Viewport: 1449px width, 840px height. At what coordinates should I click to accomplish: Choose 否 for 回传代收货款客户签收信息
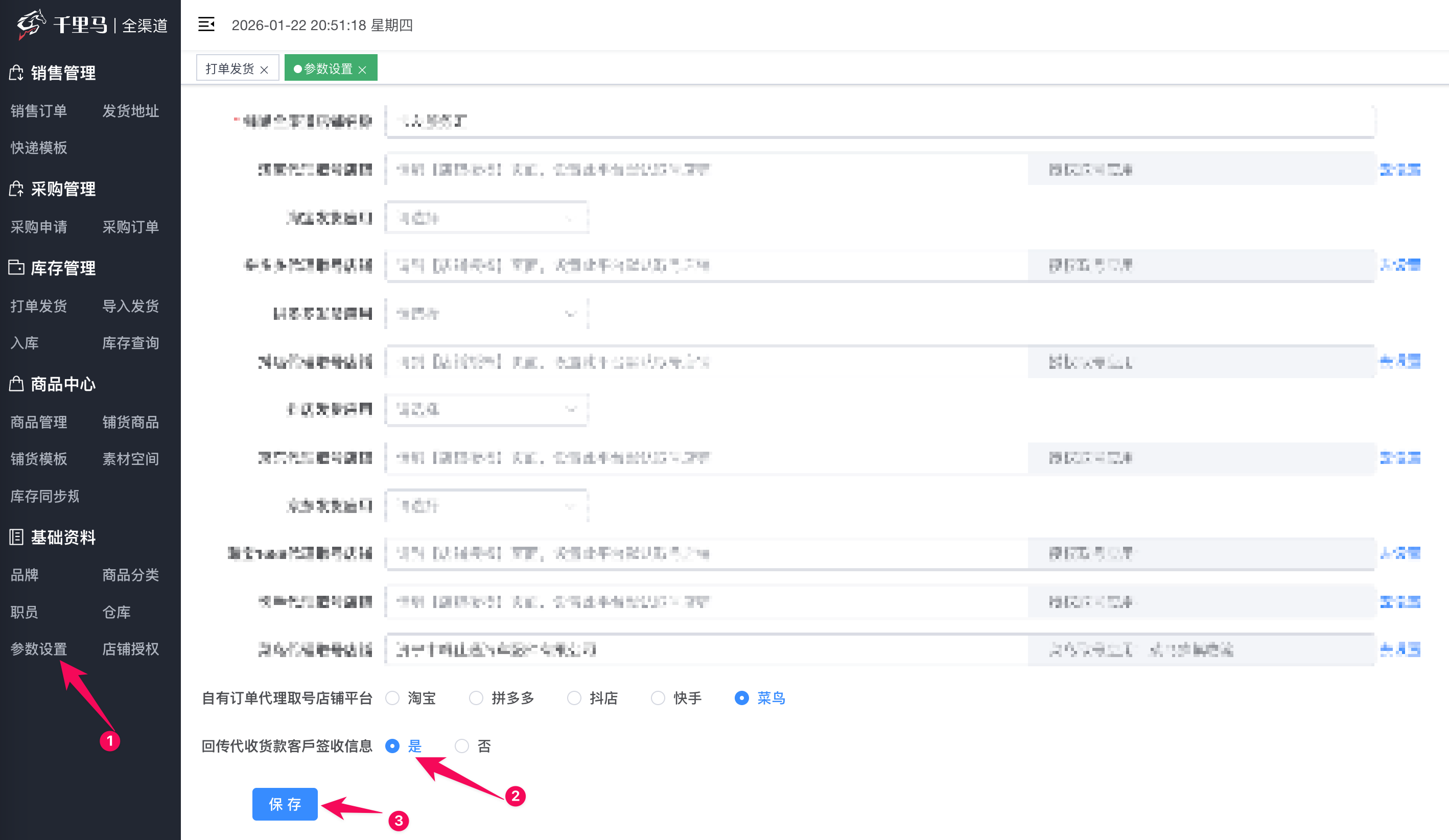pyautogui.click(x=462, y=746)
